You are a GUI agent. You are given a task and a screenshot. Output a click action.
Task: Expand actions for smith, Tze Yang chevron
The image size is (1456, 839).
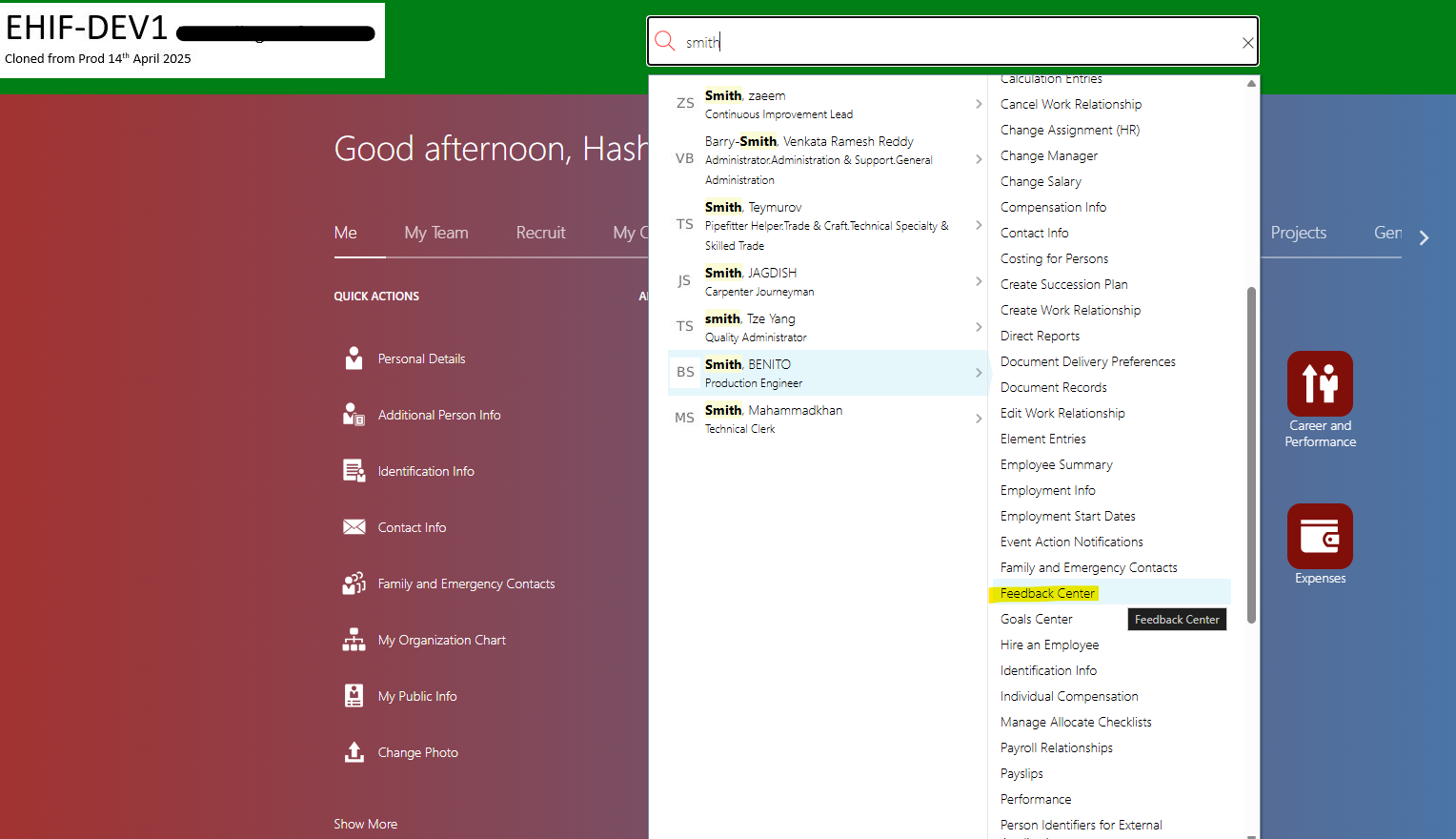(979, 327)
